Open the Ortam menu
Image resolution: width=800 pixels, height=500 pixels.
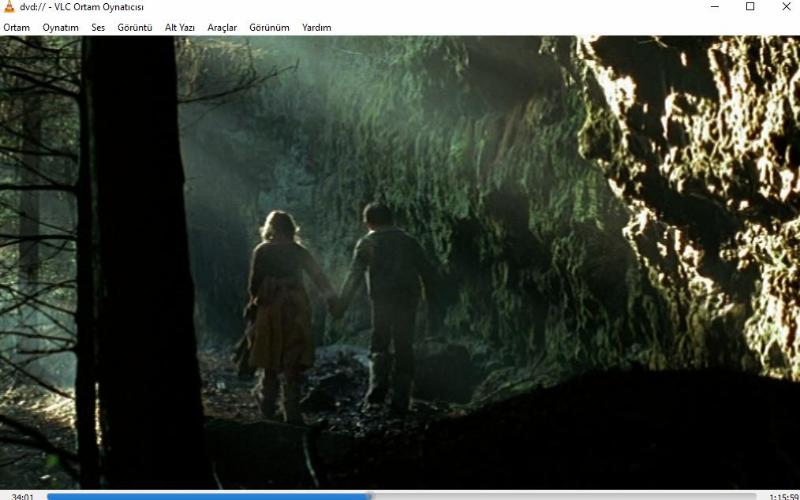click(x=16, y=28)
